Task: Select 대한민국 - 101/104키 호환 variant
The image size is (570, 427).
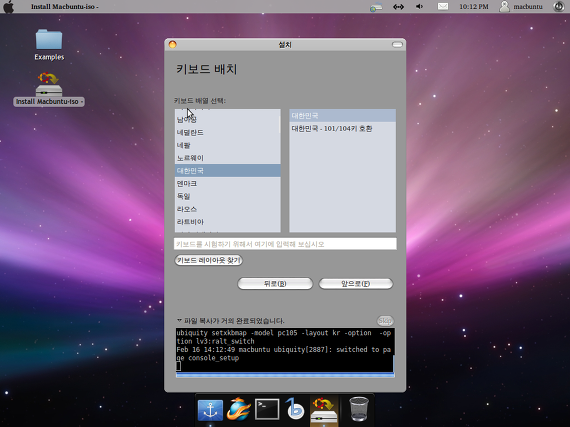Action: (x=342, y=129)
